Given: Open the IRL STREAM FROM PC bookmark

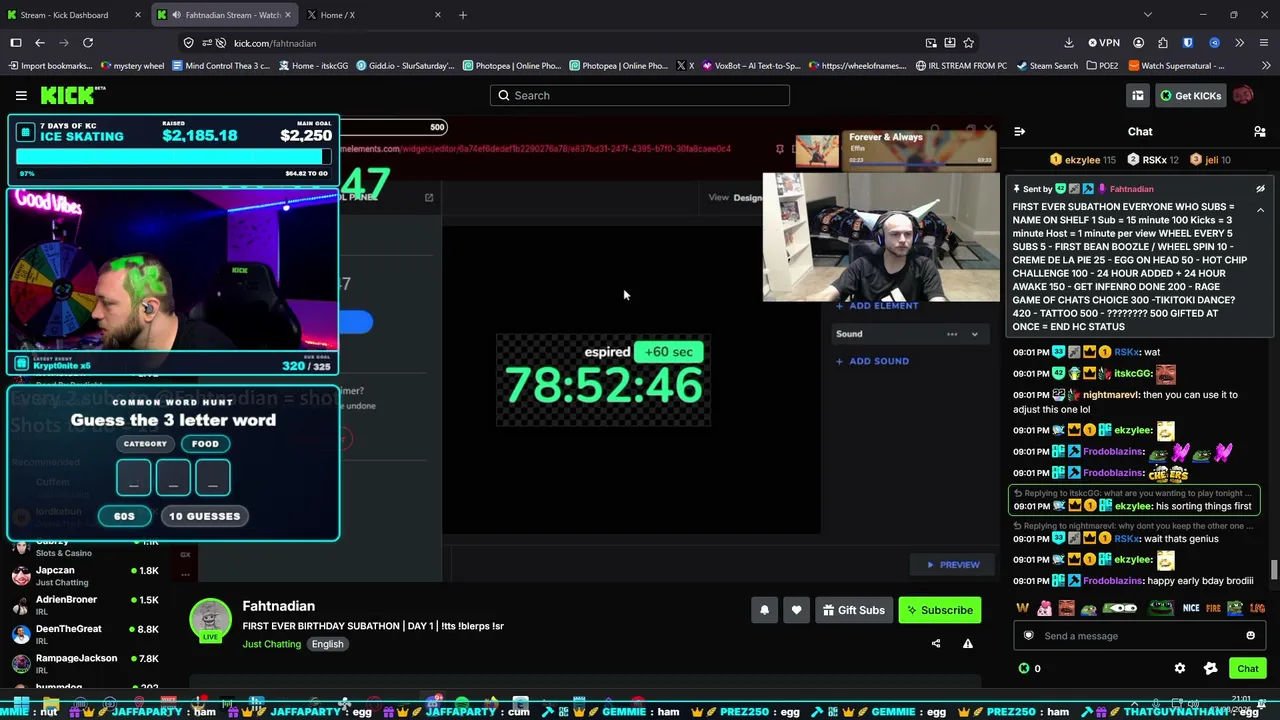Looking at the screenshot, I should (961, 66).
